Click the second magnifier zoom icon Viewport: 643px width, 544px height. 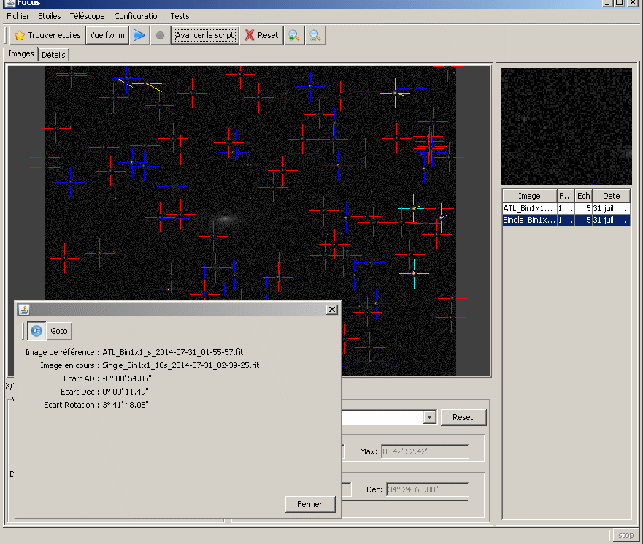(315, 35)
